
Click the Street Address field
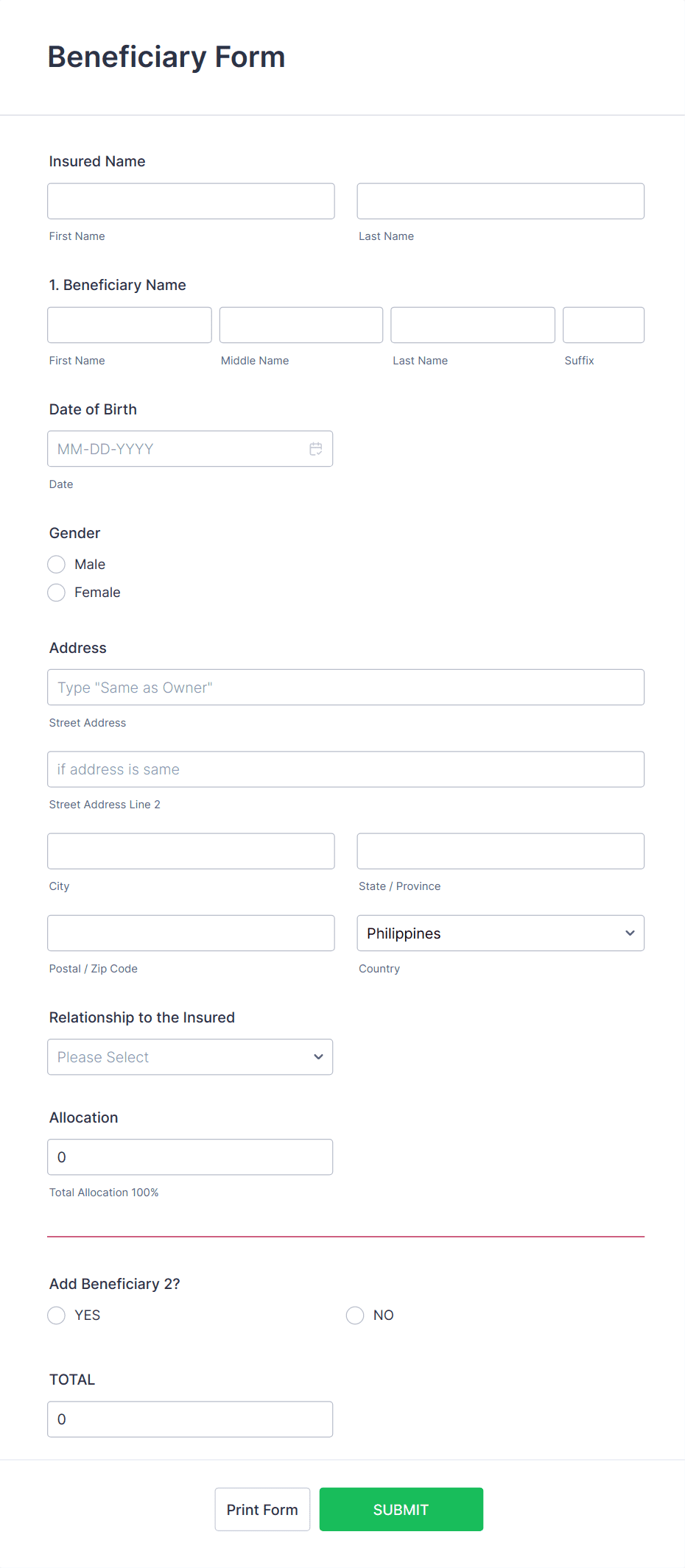pos(345,687)
